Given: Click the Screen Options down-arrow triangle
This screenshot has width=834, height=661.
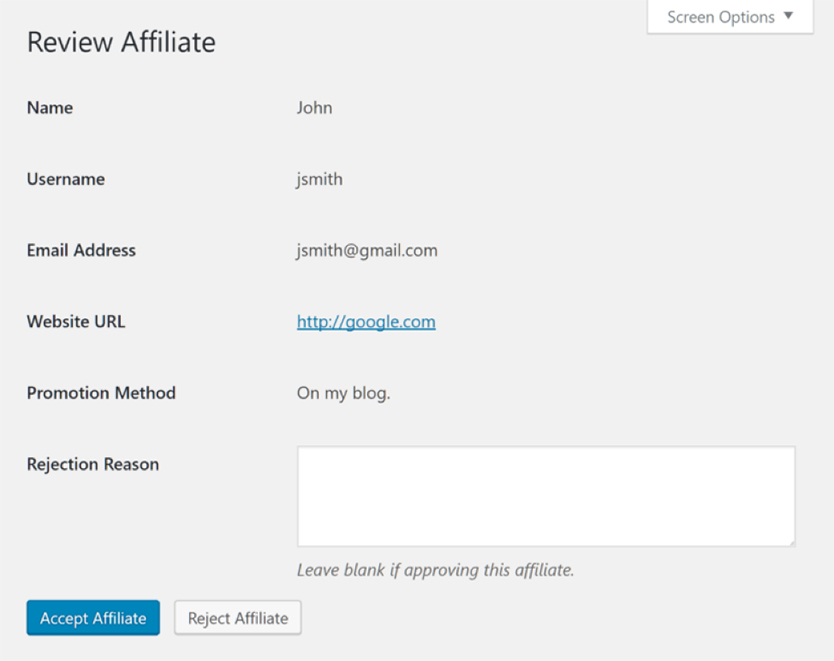Looking at the screenshot, I should click(789, 16).
